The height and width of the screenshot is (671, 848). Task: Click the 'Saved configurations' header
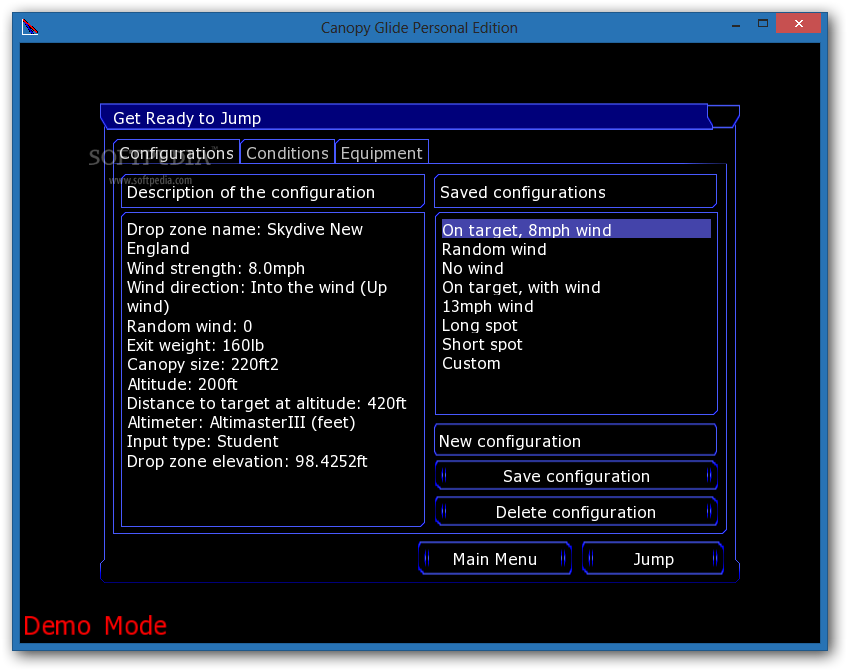pos(575,191)
